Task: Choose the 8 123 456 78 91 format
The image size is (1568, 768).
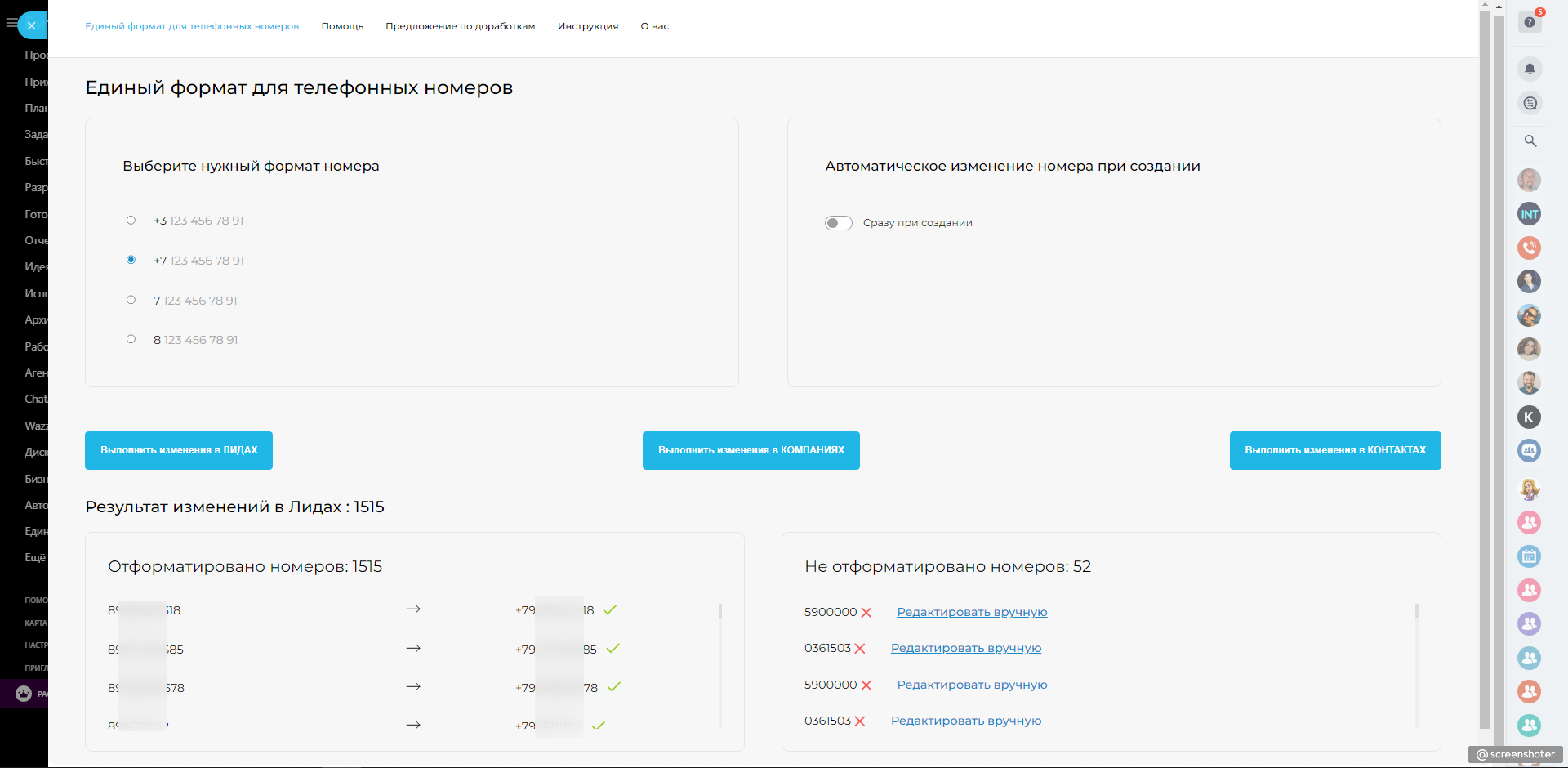Action: (131, 339)
